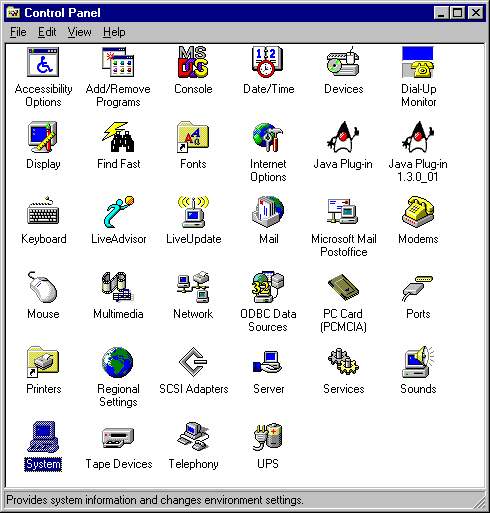The height and width of the screenshot is (513, 490).
Task: Open the File menu
Action: pyautogui.click(x=18, y=32)
